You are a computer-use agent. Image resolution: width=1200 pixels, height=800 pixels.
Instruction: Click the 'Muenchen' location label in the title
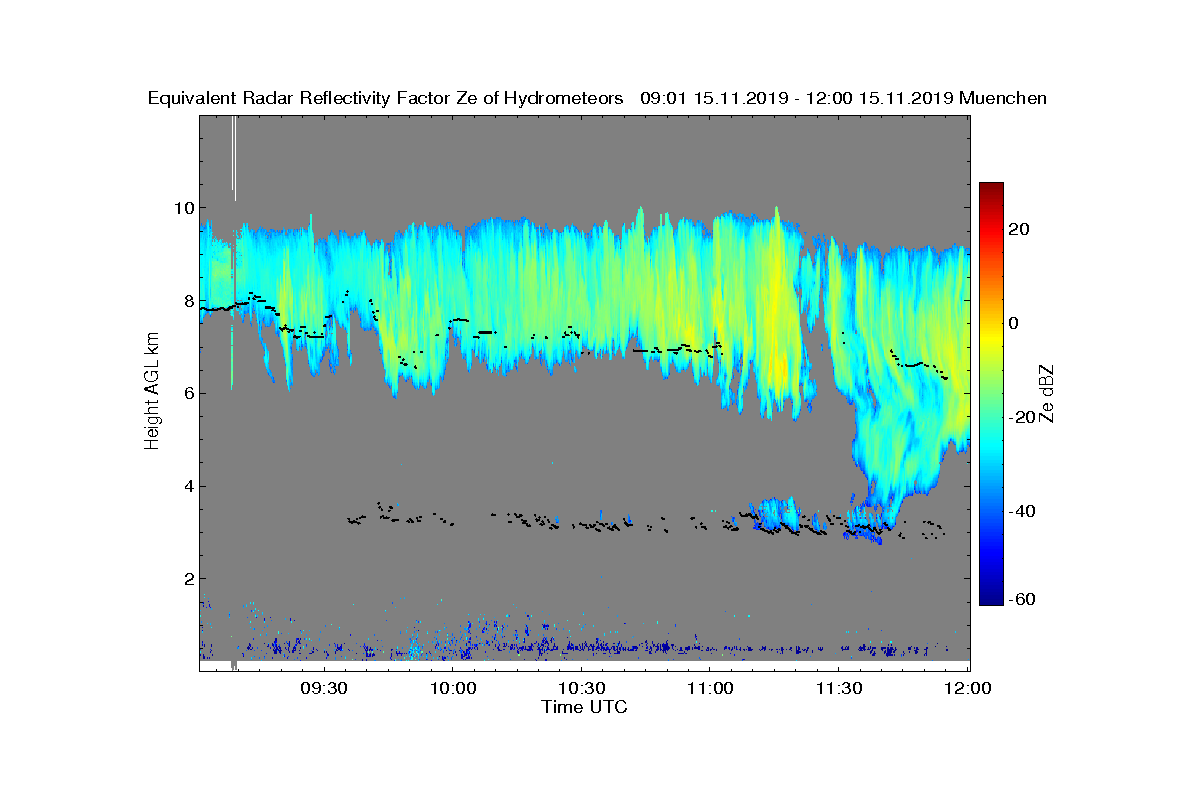coord(1003,98)
